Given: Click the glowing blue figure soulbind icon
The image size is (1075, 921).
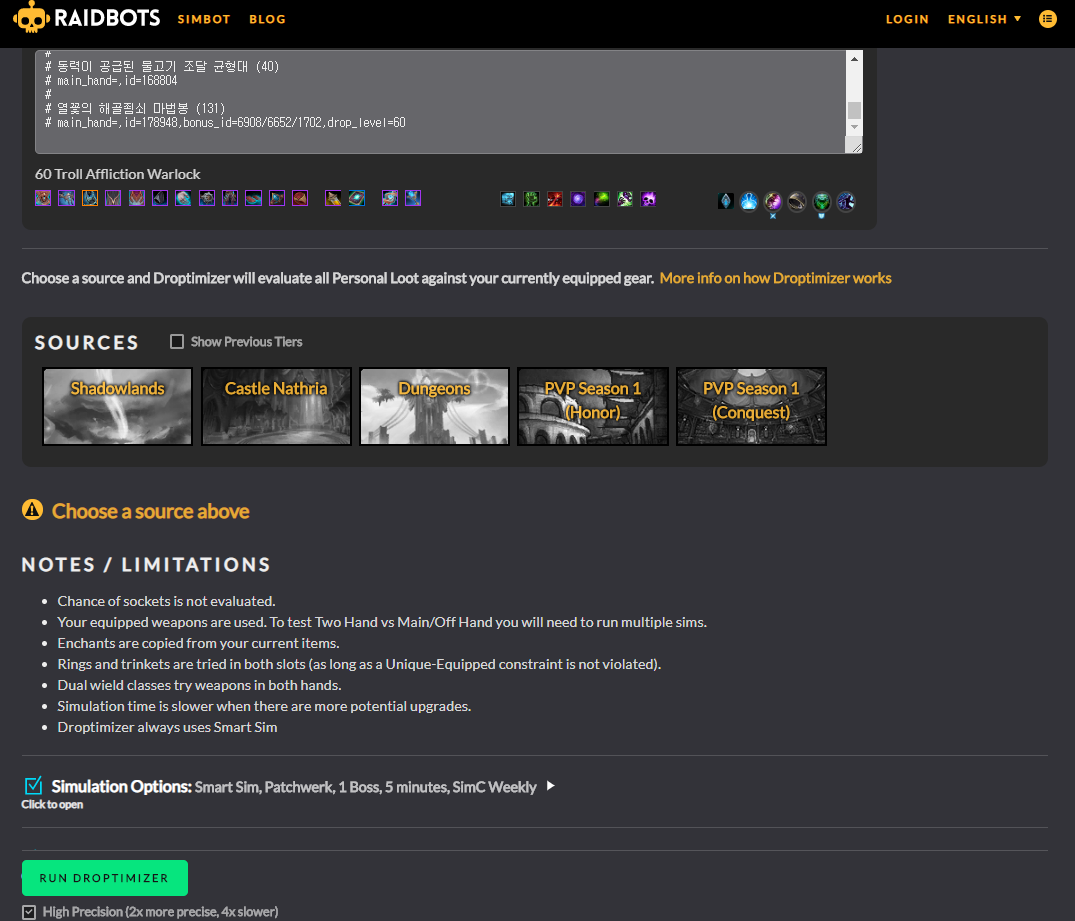Looking at the screenshot, I should pyautogui.click(x=749, y=202).
